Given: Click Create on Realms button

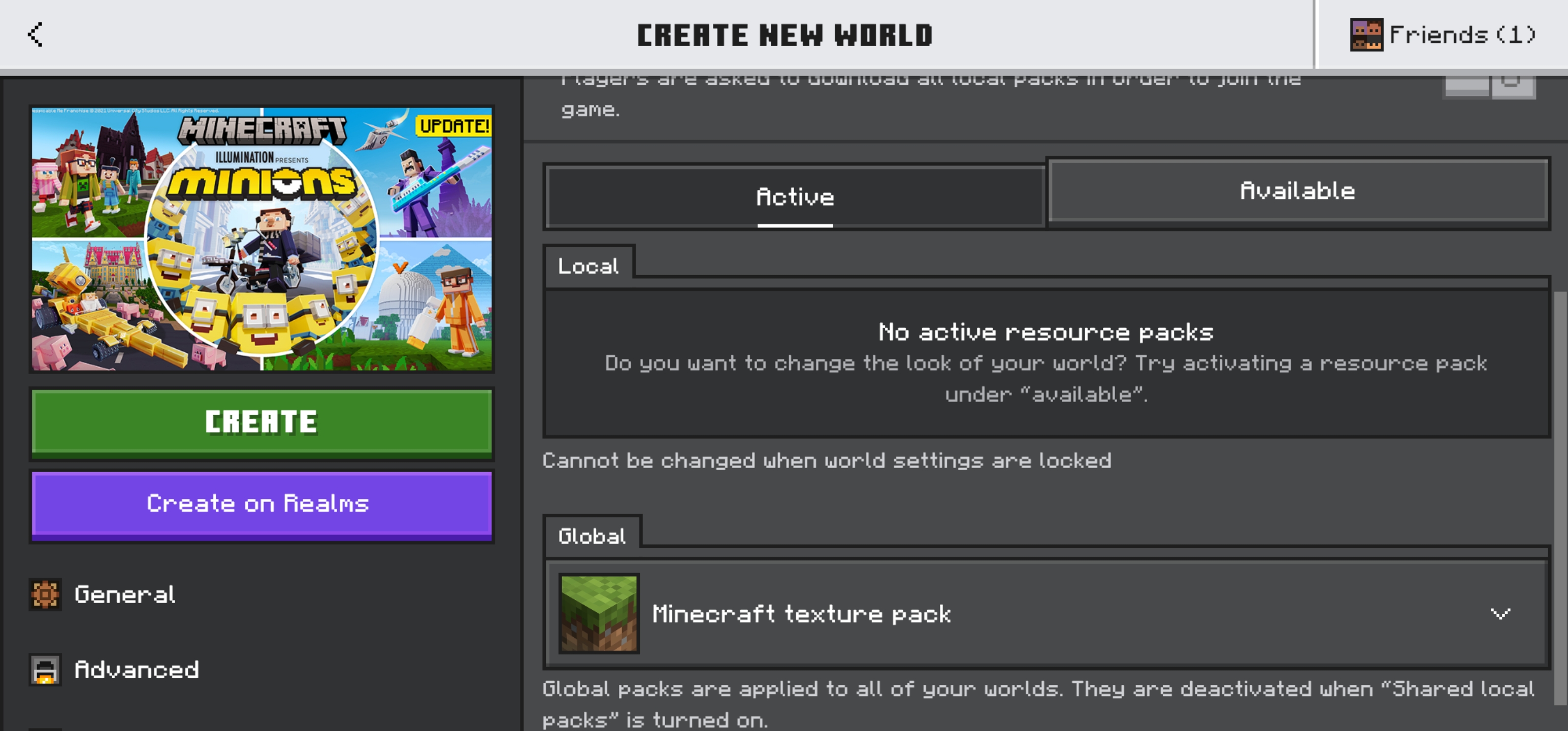Looking at the screenshot, I should coord(261,504).
